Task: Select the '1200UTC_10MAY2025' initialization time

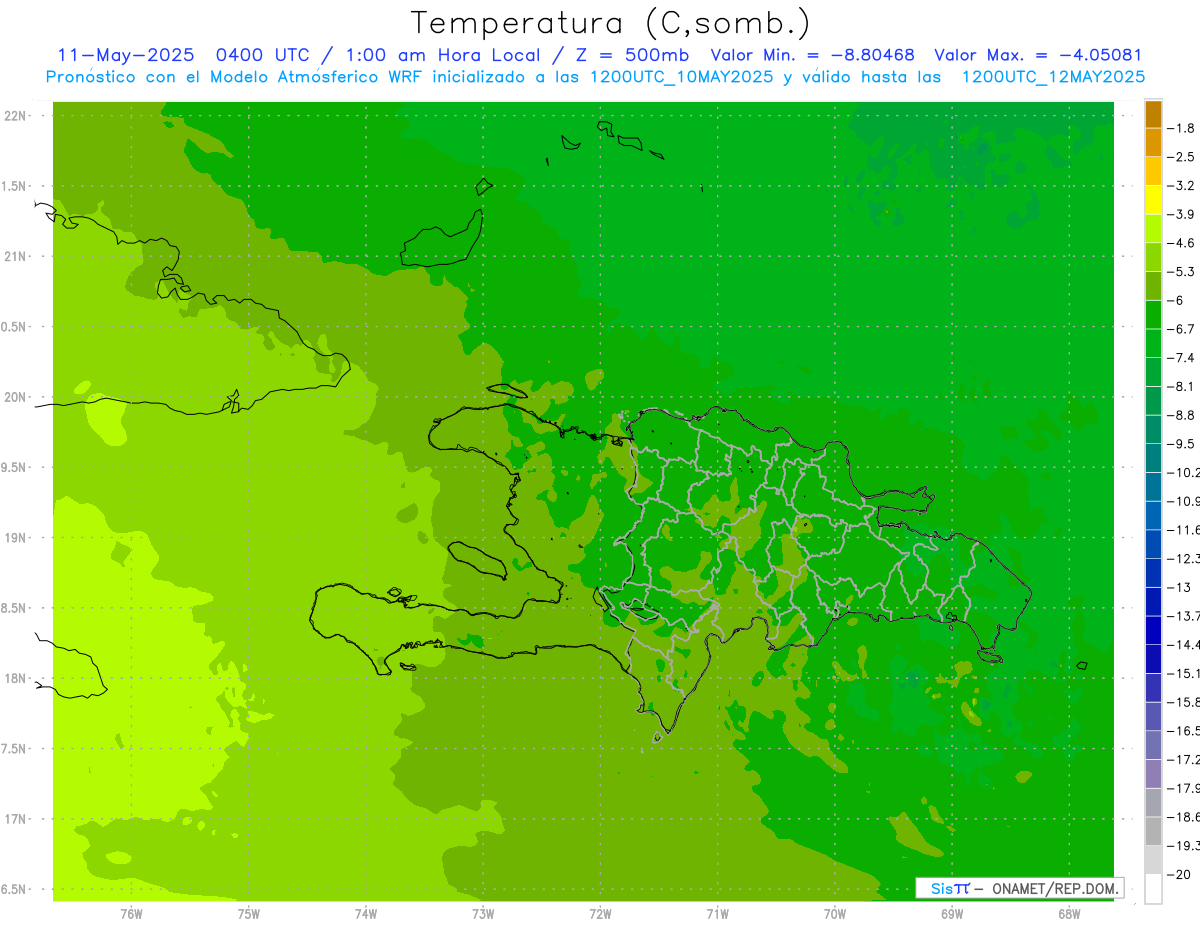Action: [682, 77]
